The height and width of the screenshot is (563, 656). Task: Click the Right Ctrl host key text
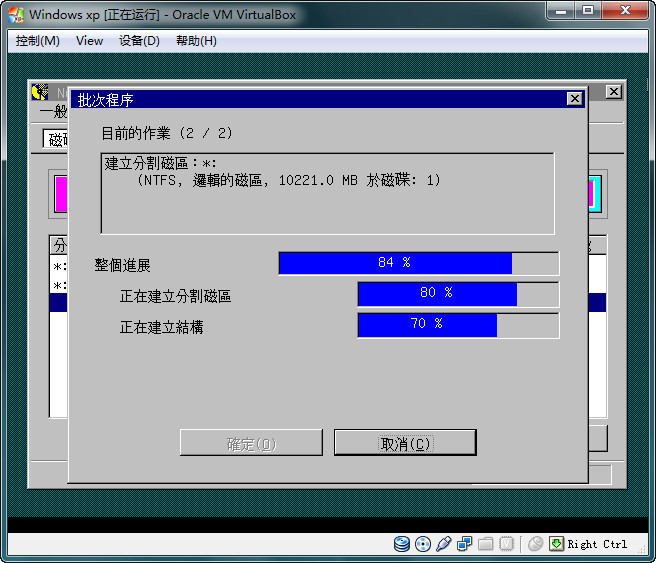(597, 544)
